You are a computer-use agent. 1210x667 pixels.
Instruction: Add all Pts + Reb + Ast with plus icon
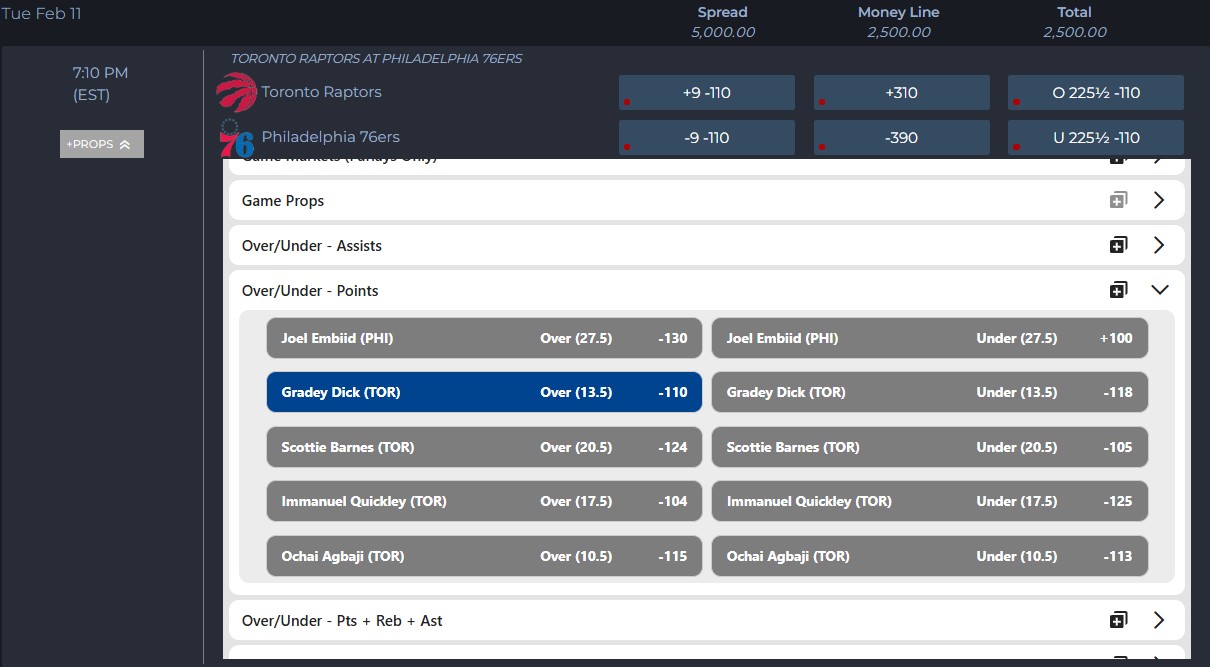(x=1118, y=620)
